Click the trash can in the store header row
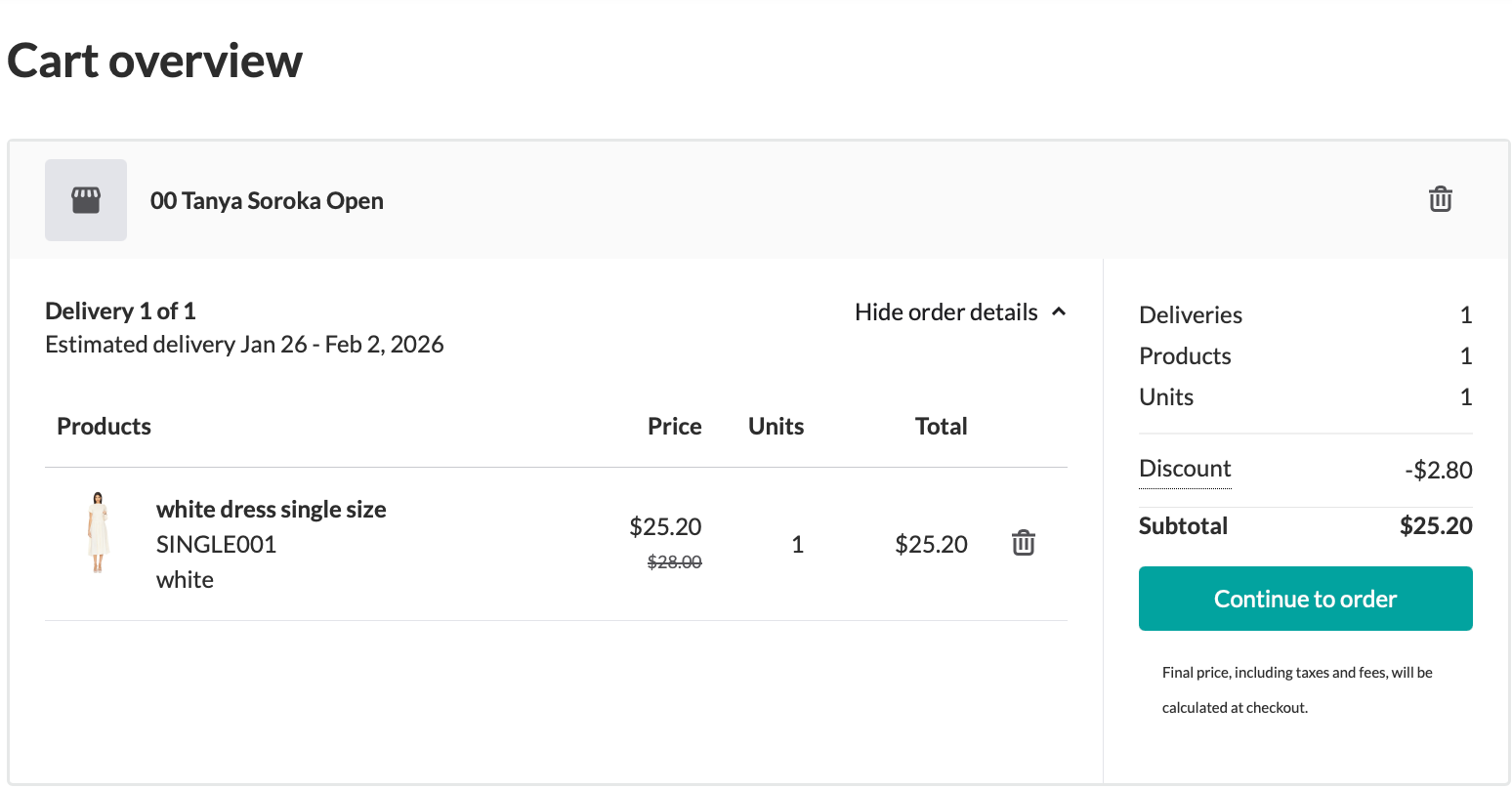This screenshot has width=1512, height=788. point(1440,198)
